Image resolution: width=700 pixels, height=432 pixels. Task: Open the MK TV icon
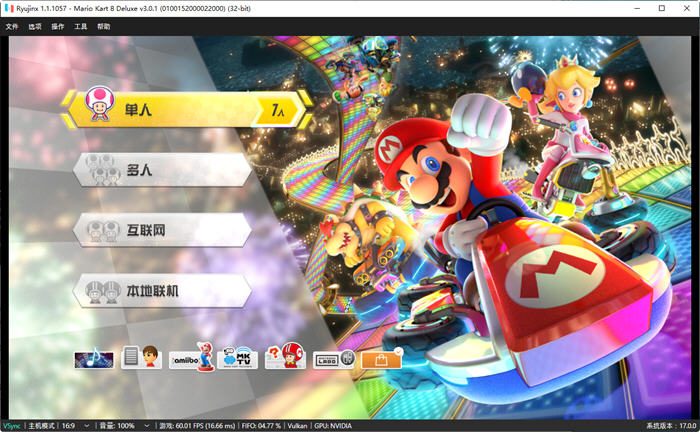(238, 357)
